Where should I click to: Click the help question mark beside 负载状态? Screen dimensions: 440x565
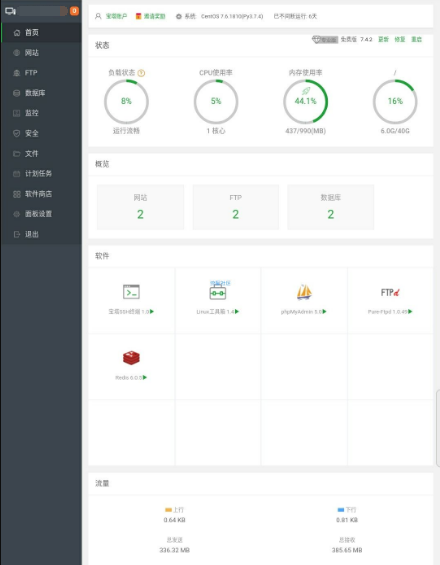coord(141,73)
